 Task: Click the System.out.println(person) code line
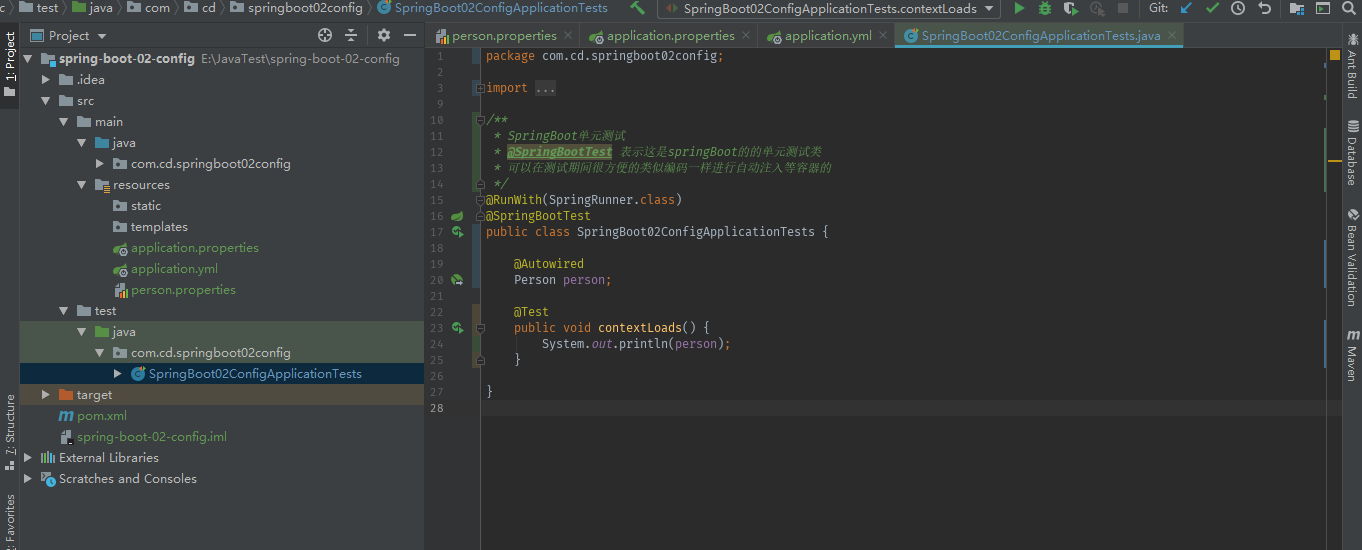pos(637,344)
